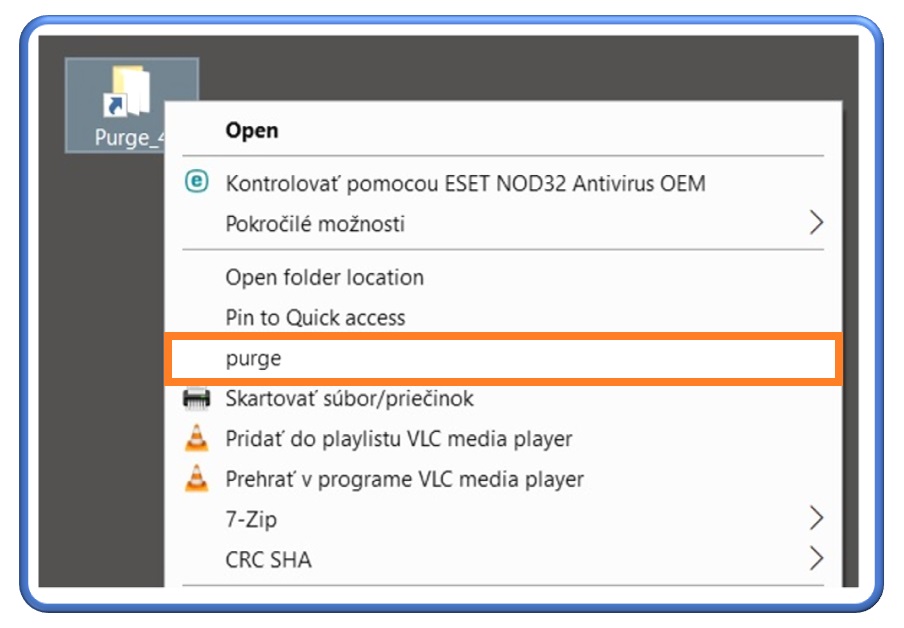This screenshot has height=628, width=904.
Task: Click the VLC cone beside Prehrať v programe
Action: [x=197, y=479]
